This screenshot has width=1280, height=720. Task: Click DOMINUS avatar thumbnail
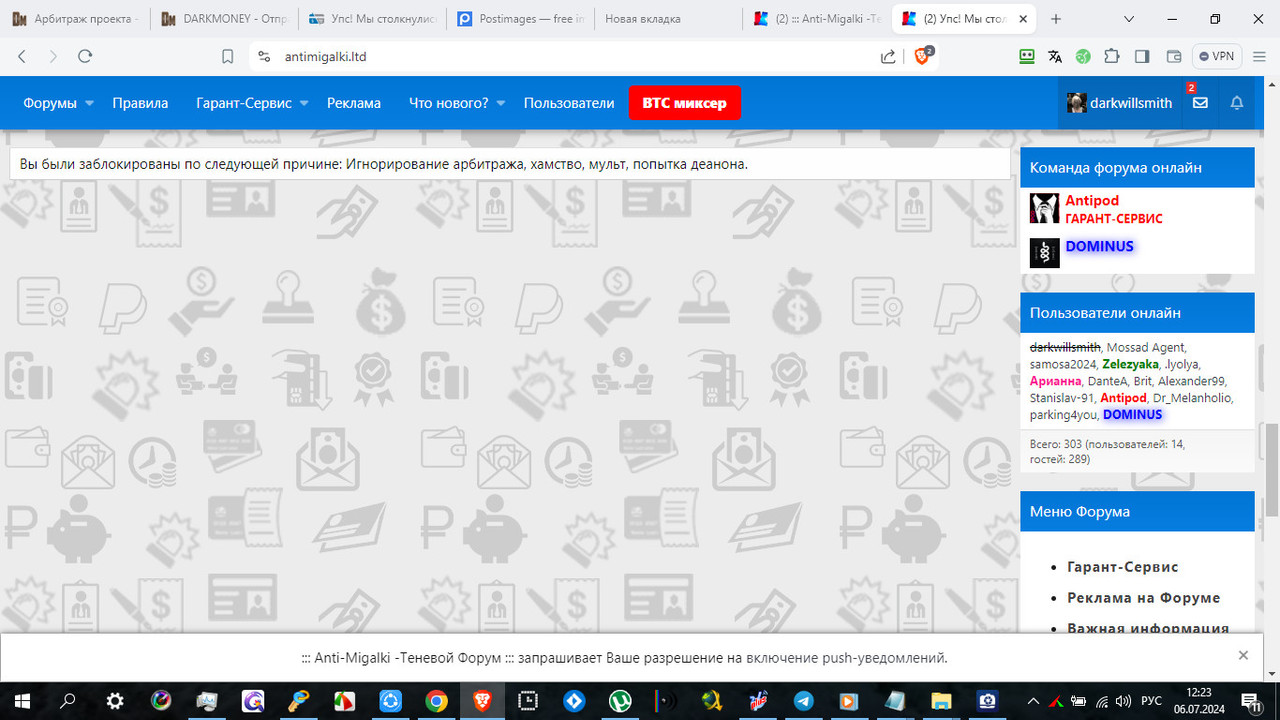[1045, 253]
